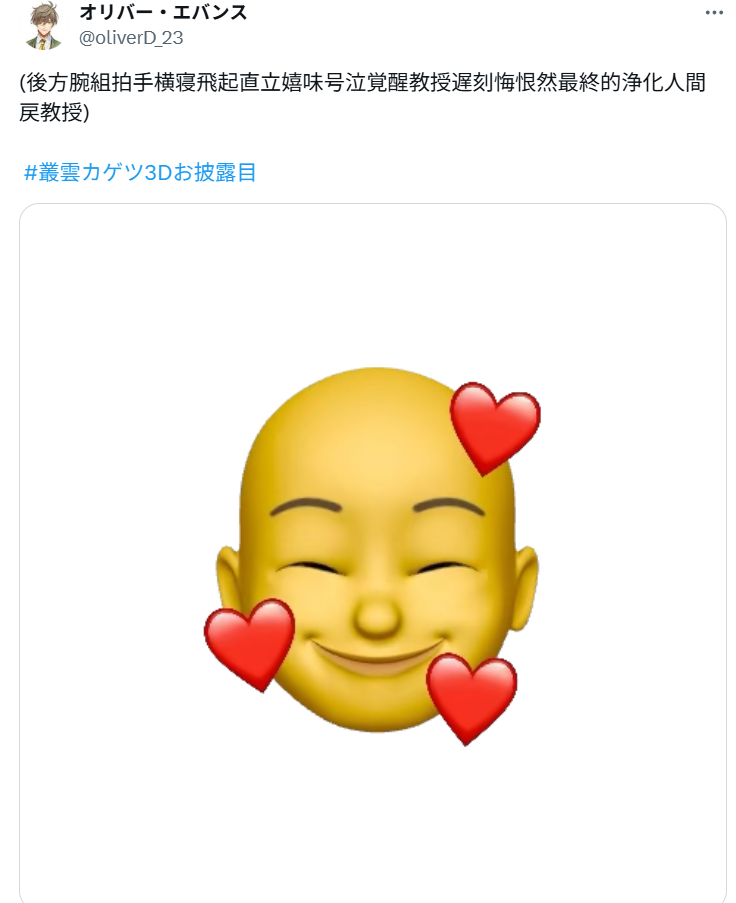The width and height of the screenshot is (736, 903).
Task: Click the memoji ear without a heart beside it
Action: (x=523, y=586)
